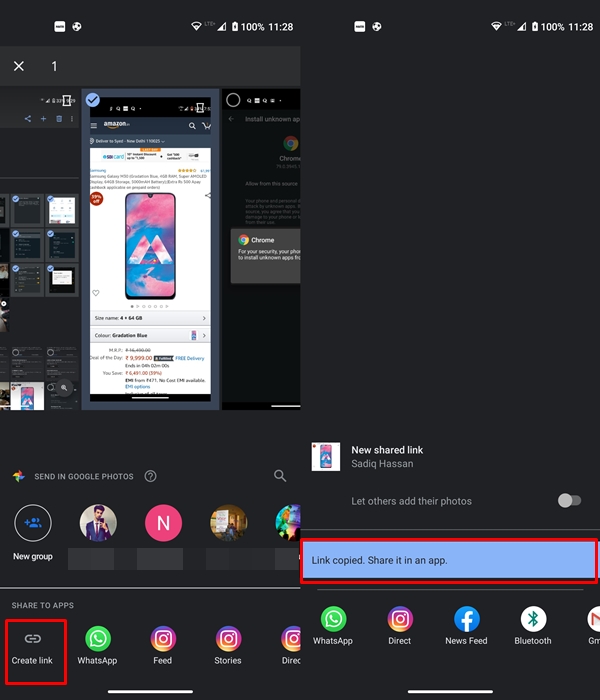Search contacts with magnifier icon
Screen dimensions: 600x700
tap(280, 476)
